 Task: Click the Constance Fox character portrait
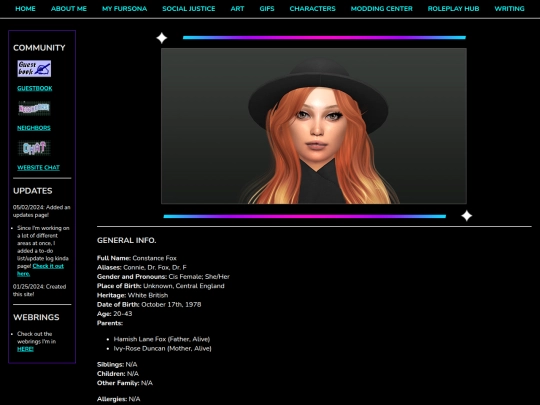tap(314, 126)
